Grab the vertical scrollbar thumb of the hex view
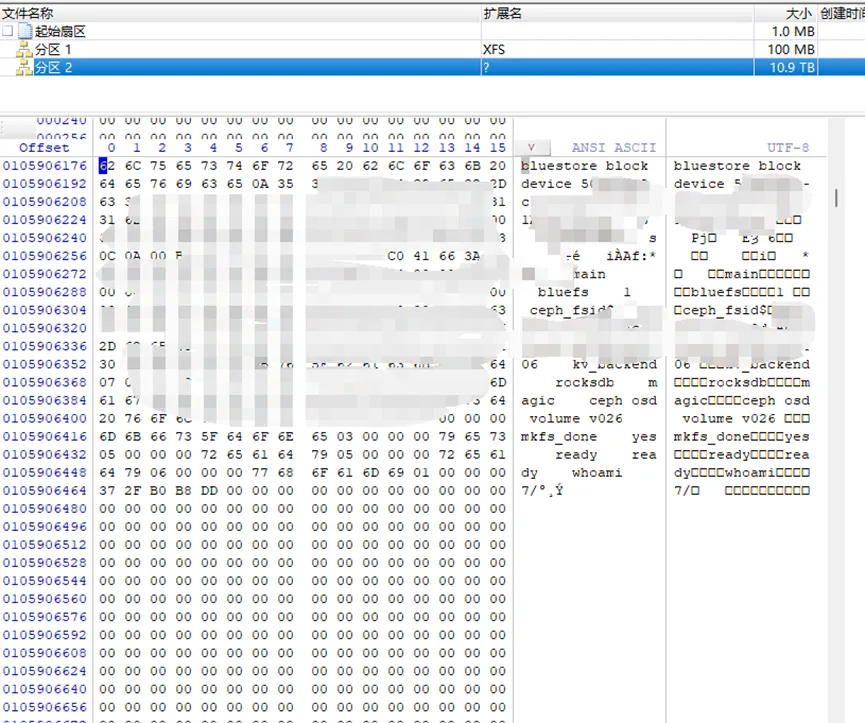This screenshot has height=723, width=865. (x=836, y=198)
